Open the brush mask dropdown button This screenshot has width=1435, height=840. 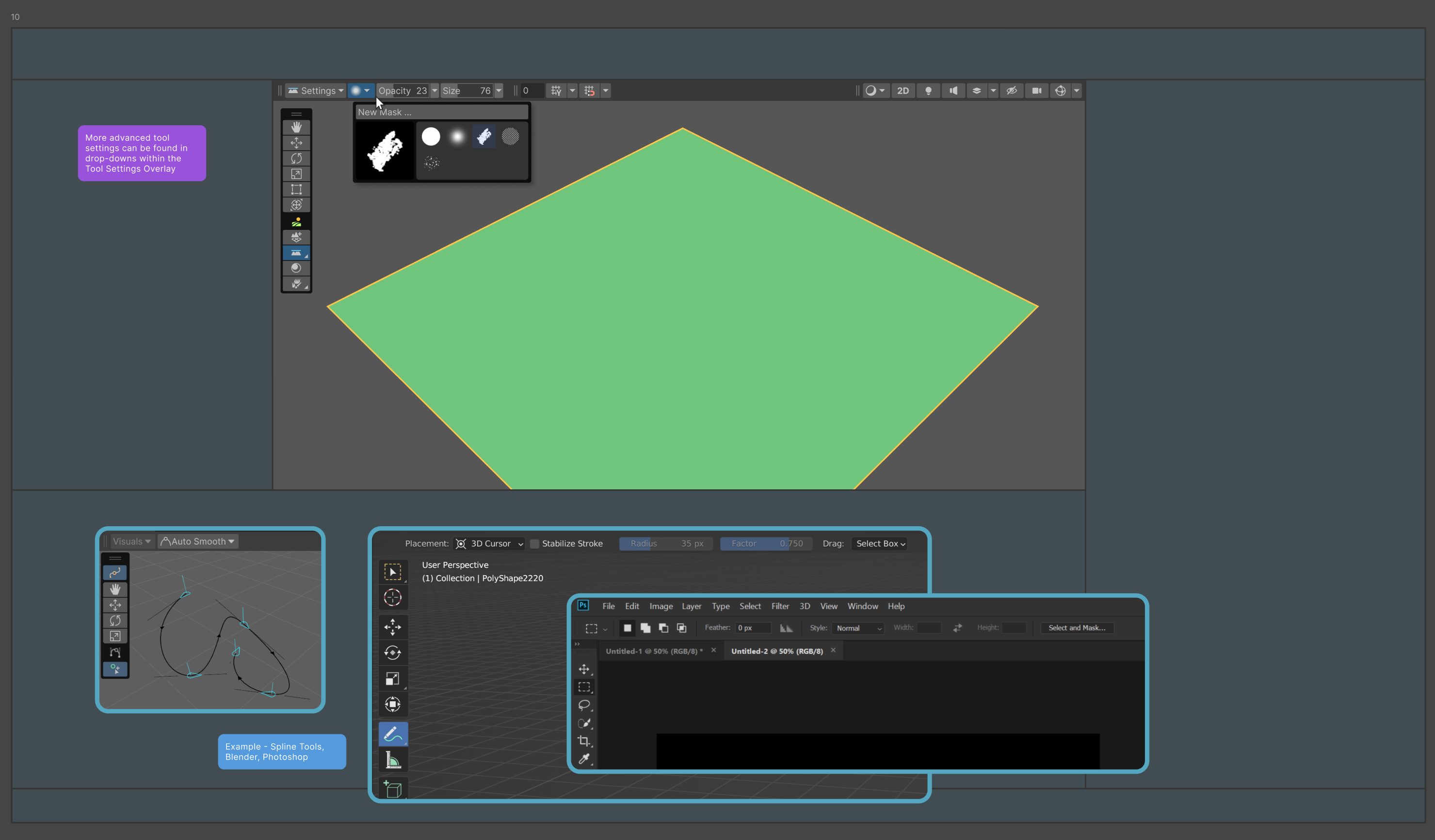[360, 91]
